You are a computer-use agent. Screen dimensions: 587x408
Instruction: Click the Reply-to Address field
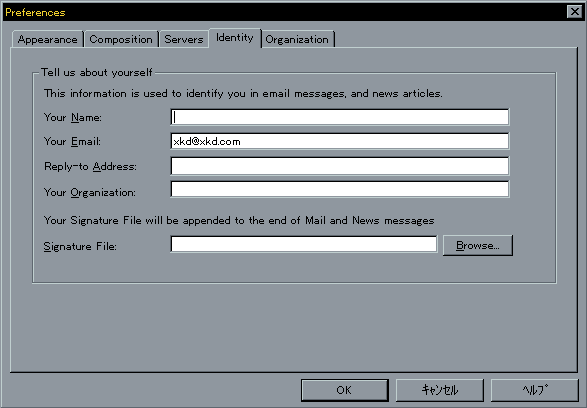[x=340, y=166]
